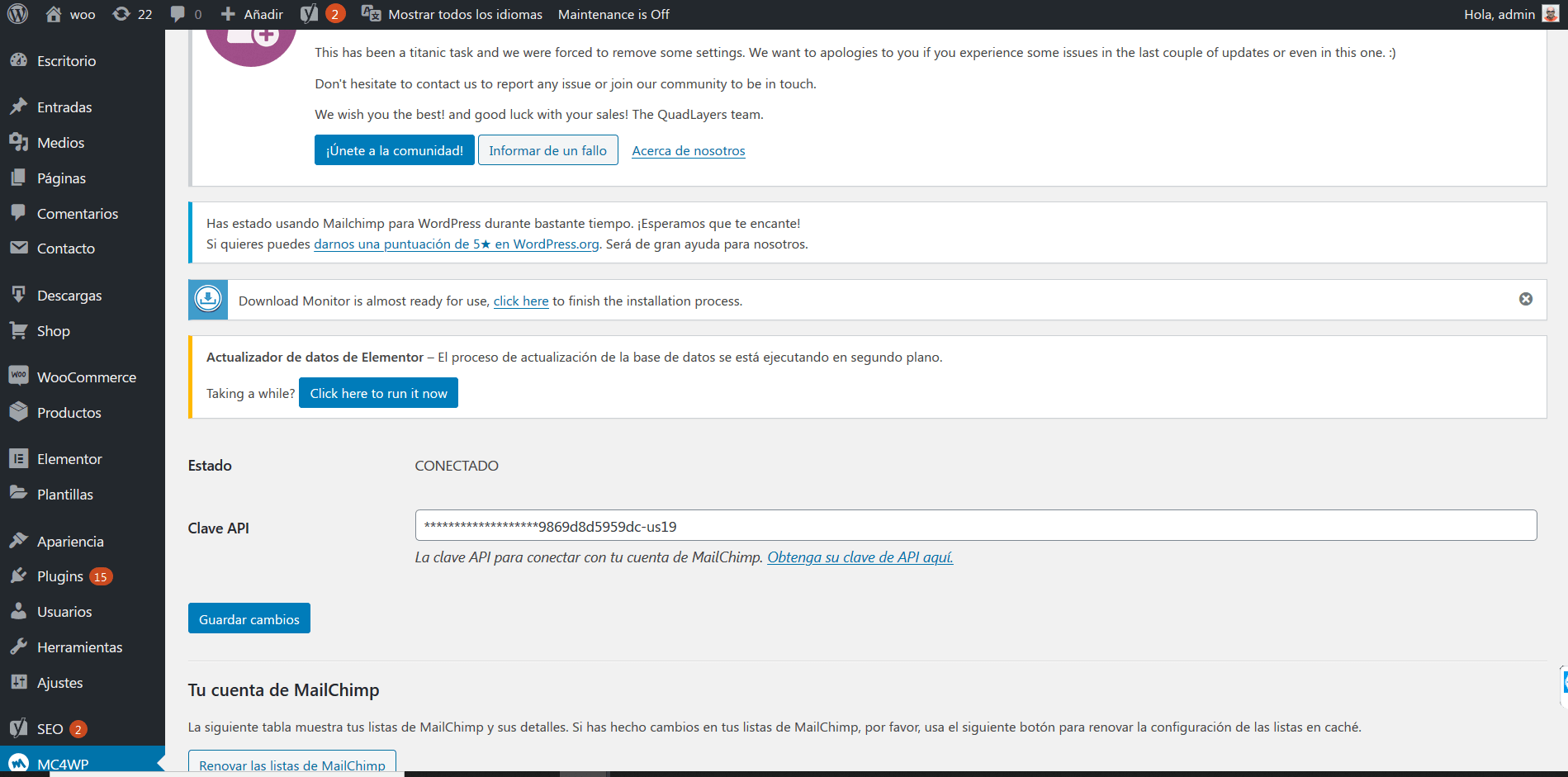
Task: Click the Apariencia brush icon
Action: coord(18,540)
